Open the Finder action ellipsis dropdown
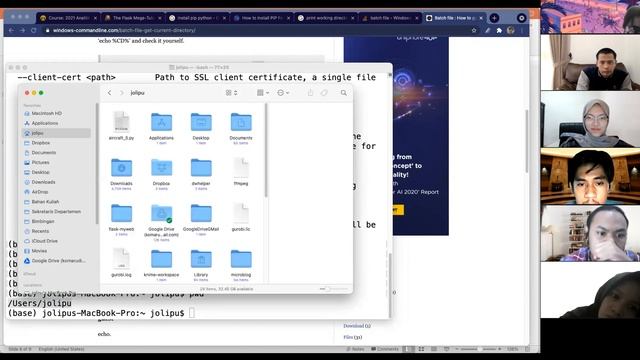Image resolution: width=640 pixels, height=360 pixels. (283, 93)
